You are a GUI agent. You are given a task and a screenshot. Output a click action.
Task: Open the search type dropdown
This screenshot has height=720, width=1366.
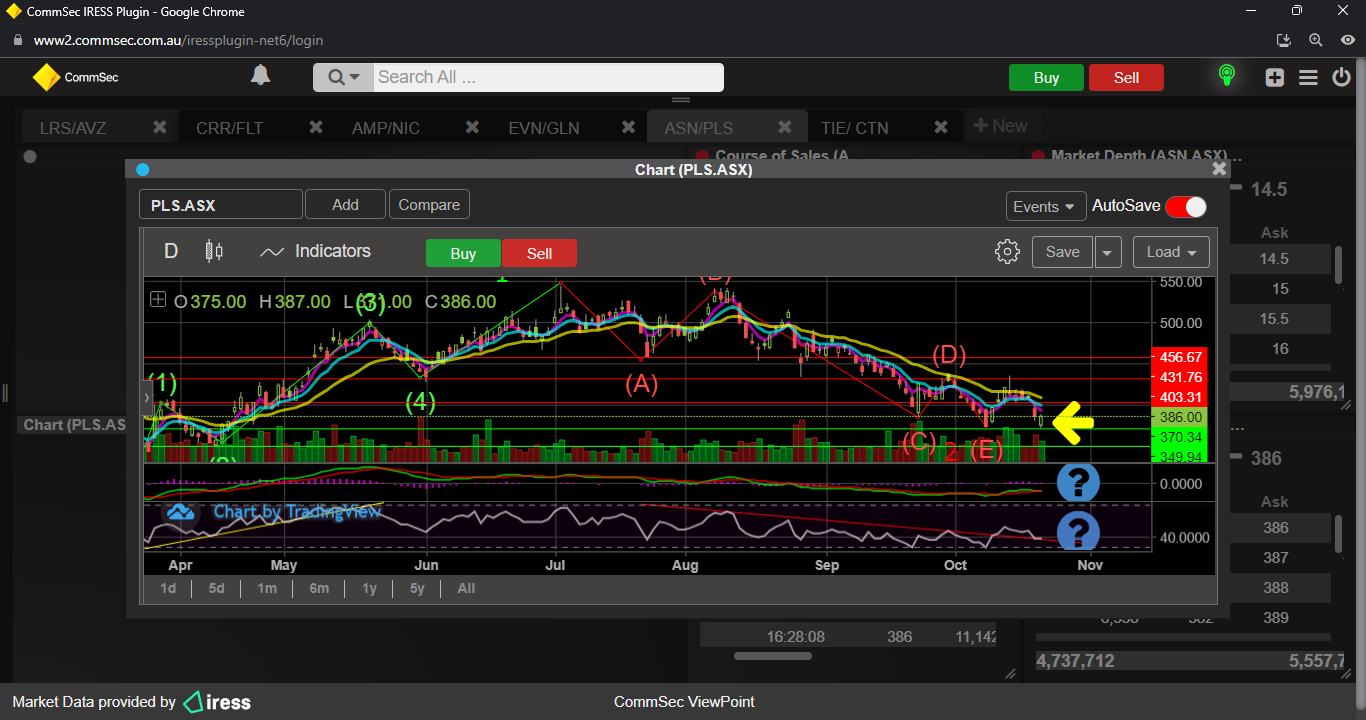click(343, 77)
